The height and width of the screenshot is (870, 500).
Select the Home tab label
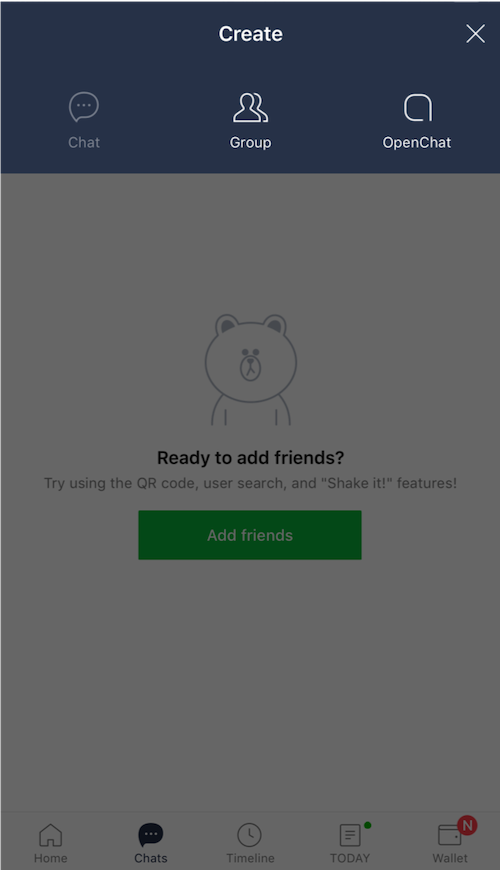(x=50, y=858)
